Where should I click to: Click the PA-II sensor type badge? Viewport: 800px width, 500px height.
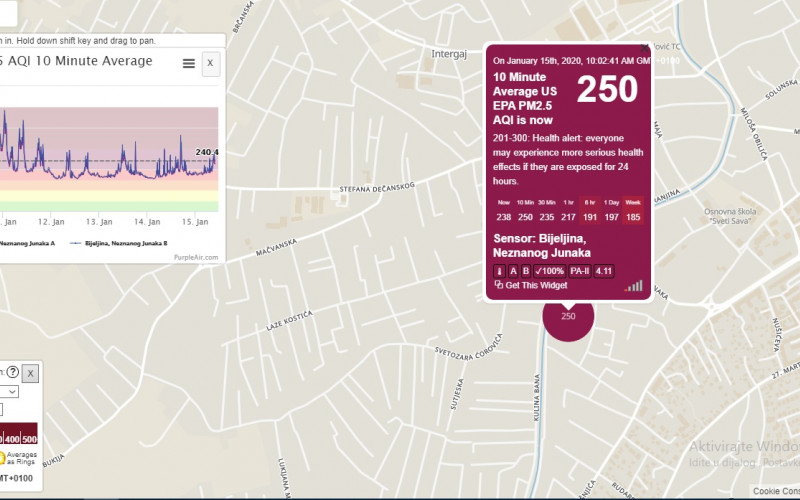(580, 271)
